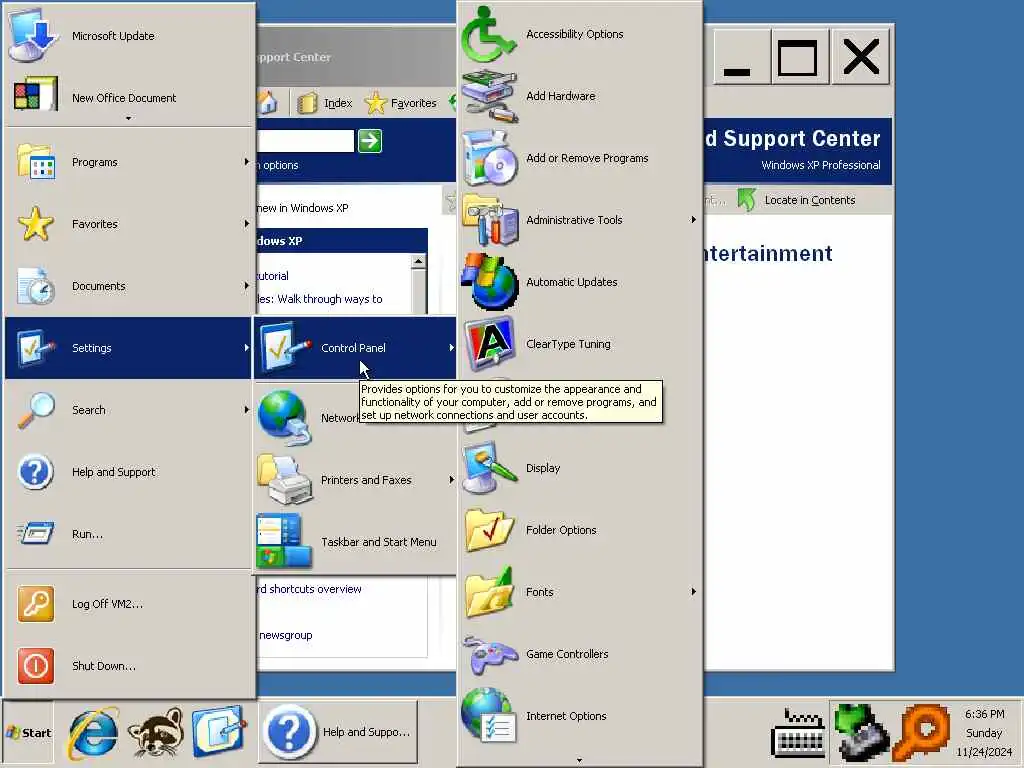This screenshot has height=768, width=1024.
Task: Click the Log Off key icon
Action: (x=36, y=603)
